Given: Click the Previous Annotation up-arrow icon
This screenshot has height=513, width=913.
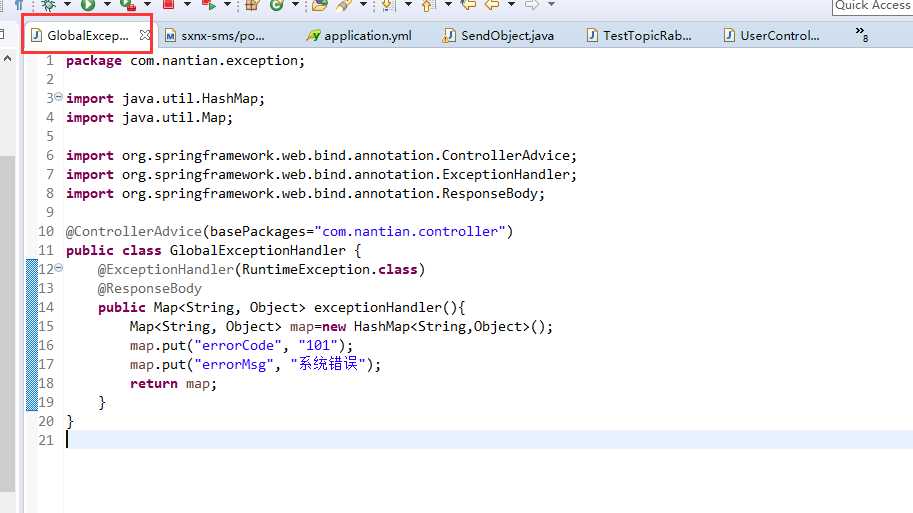Looking at the screenshot, I should pyautogui.click(x=428, y=5).
